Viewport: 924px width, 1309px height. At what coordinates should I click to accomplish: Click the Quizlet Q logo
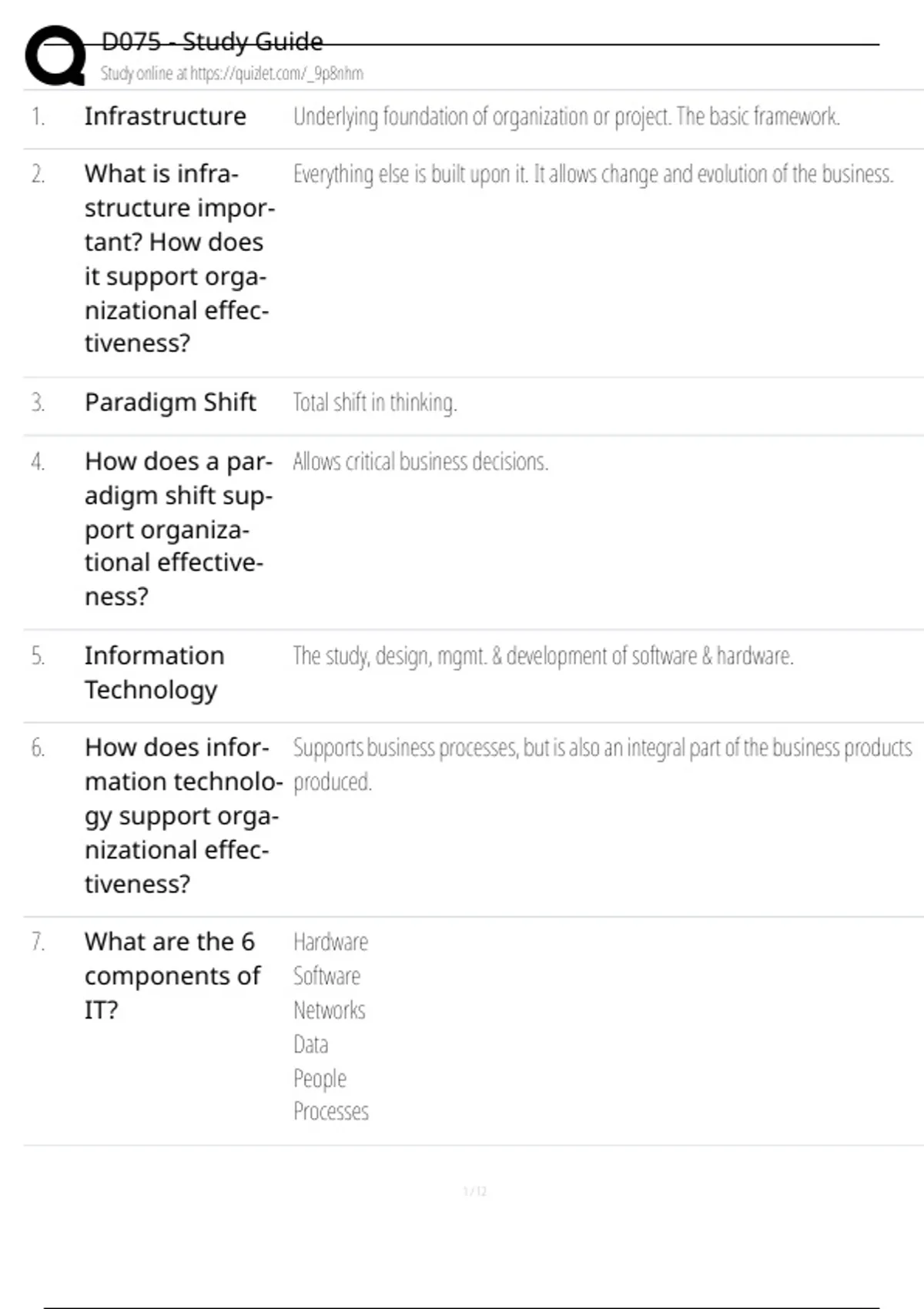point(55,55)
